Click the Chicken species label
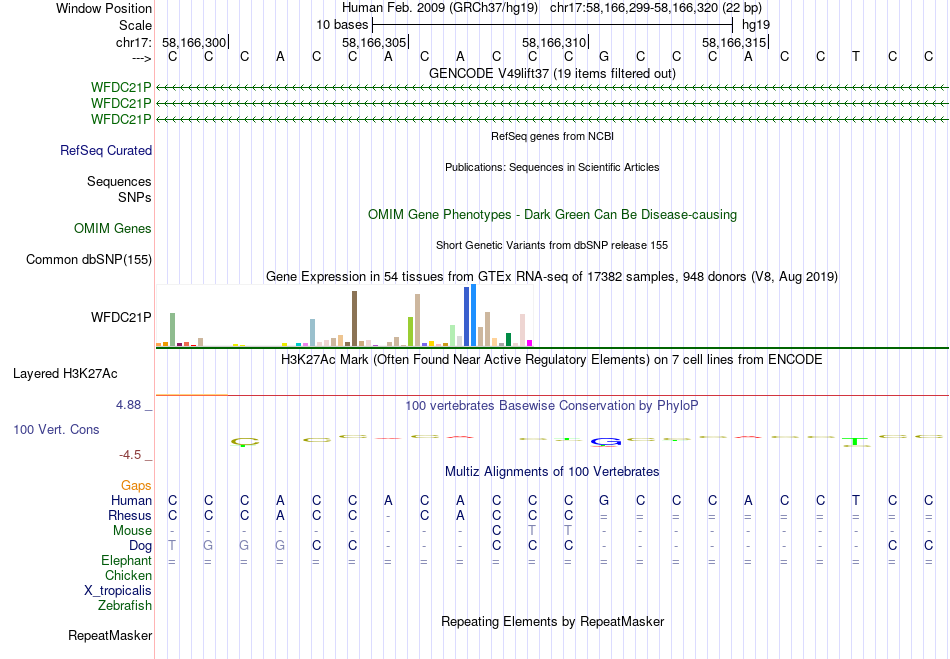 click(128, 575)
